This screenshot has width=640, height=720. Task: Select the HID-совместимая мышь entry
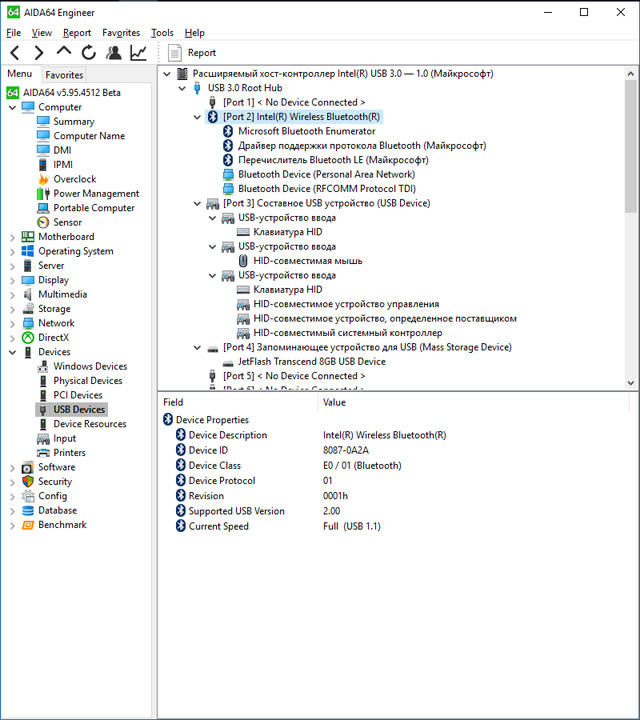(308, 261)
